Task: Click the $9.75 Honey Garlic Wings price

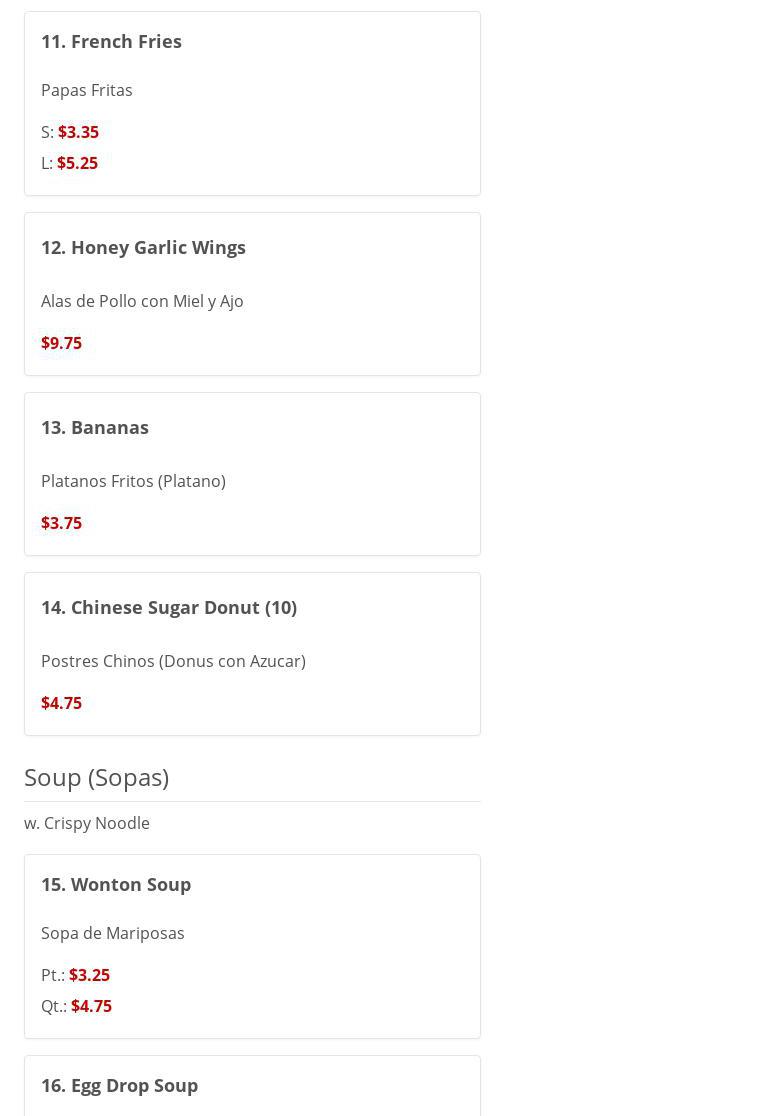Action: pyautogui.click(x=61, y=343)
